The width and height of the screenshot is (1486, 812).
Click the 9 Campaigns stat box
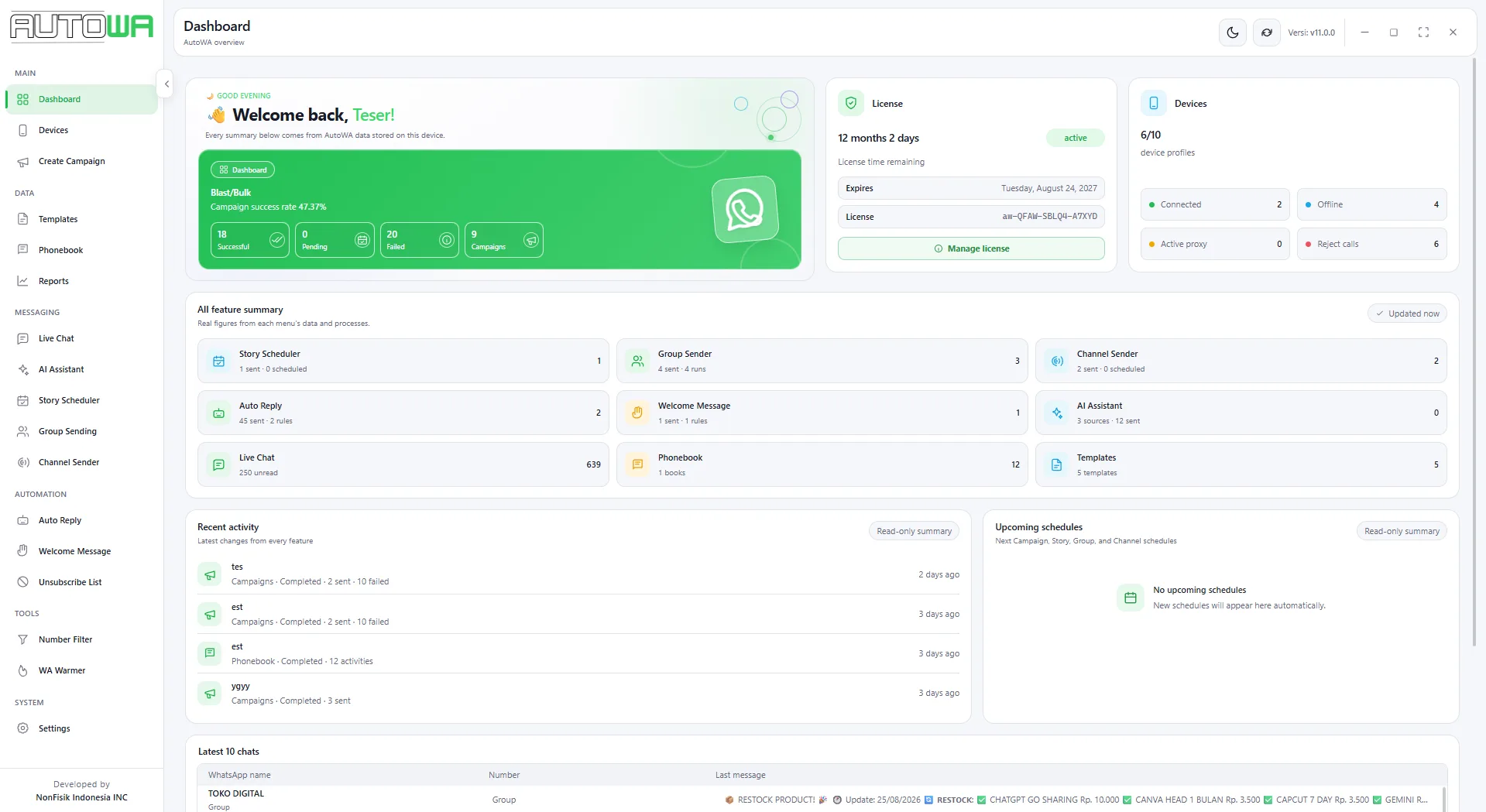[504, 240]
